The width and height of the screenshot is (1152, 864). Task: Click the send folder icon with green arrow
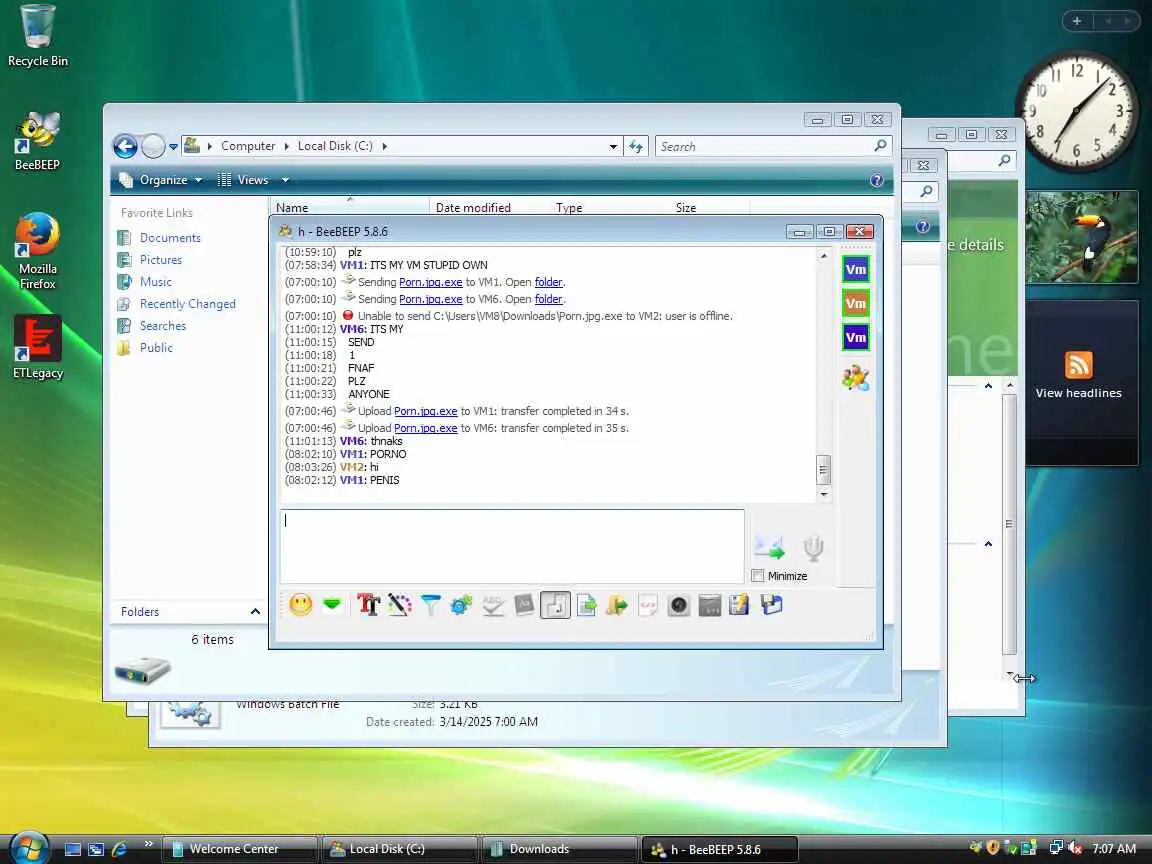tap(617, 605)
